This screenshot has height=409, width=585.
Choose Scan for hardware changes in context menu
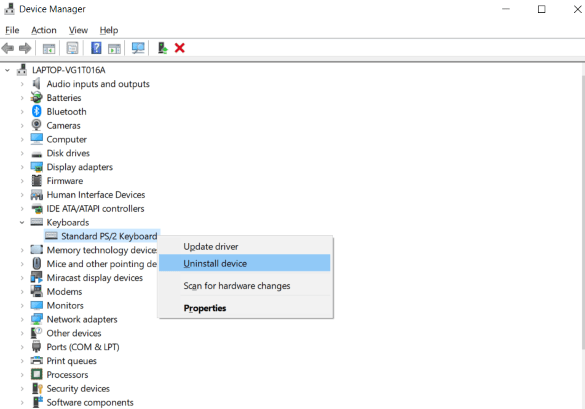pyautogui.click(x=245, y=285)
